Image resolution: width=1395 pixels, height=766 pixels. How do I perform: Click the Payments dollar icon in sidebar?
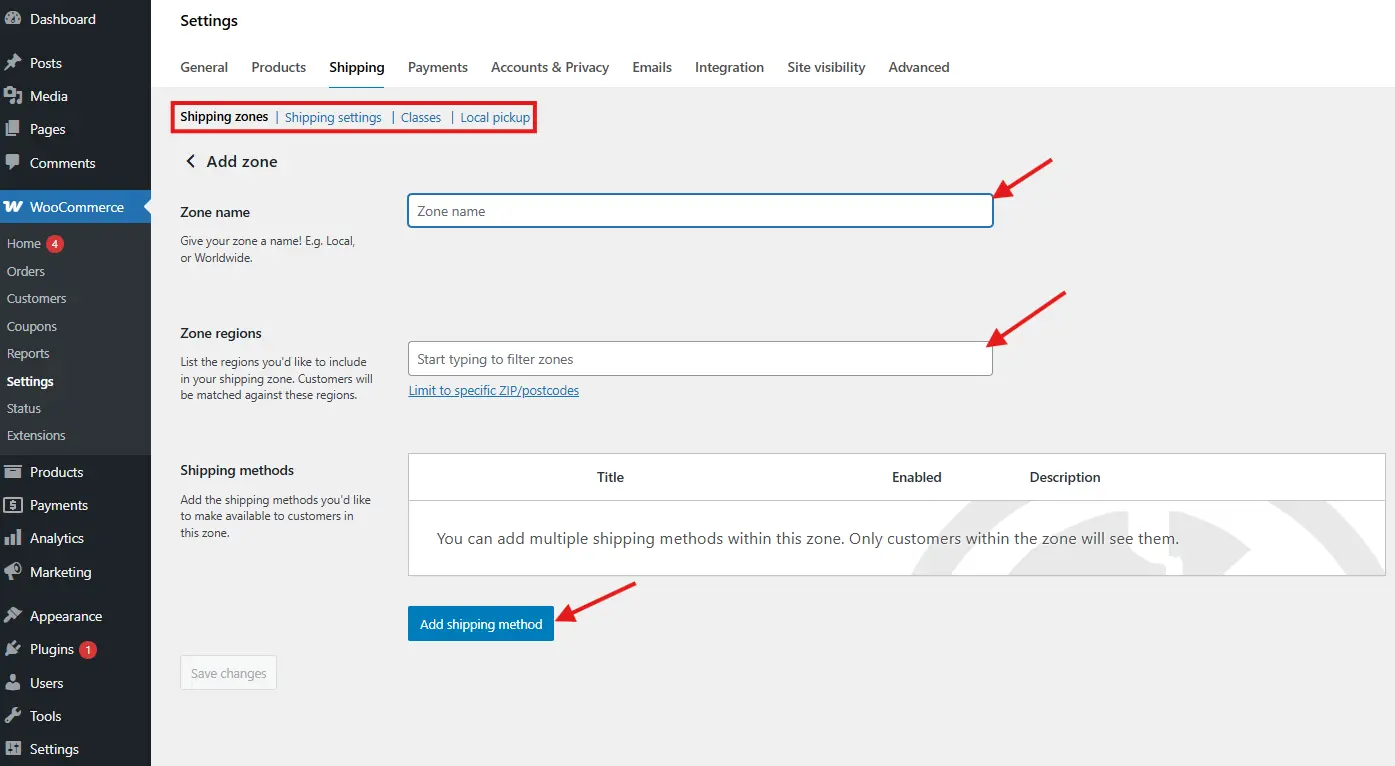[x=13, y=505]
